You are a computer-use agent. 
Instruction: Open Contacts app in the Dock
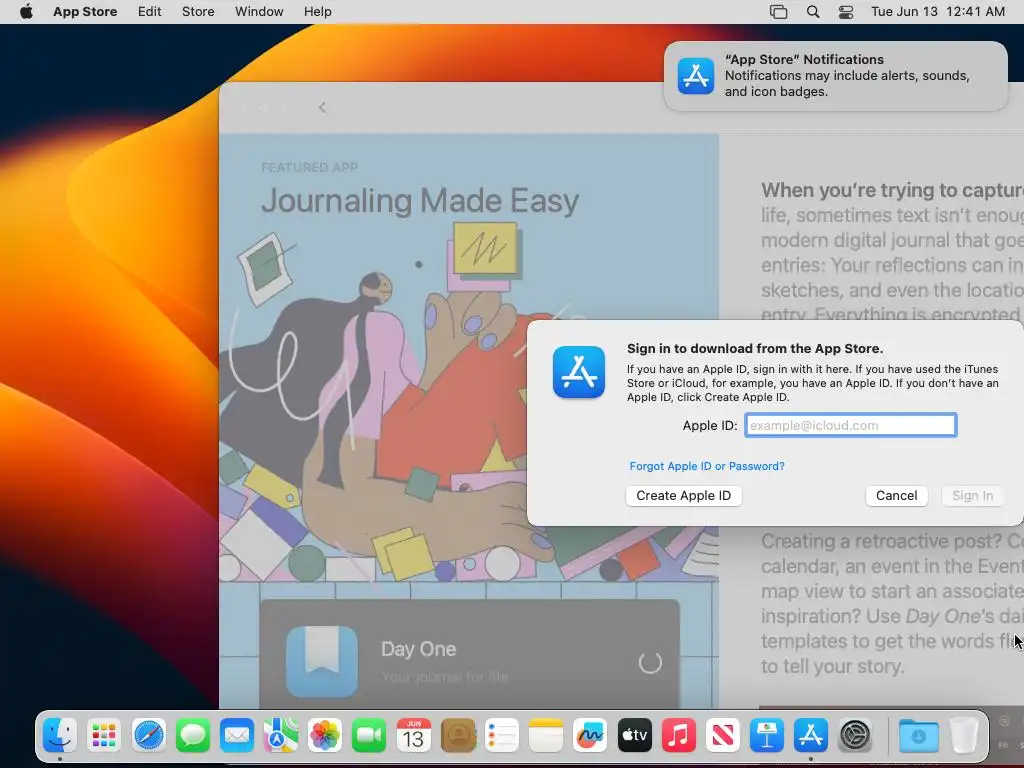click(x=458, y=736)
